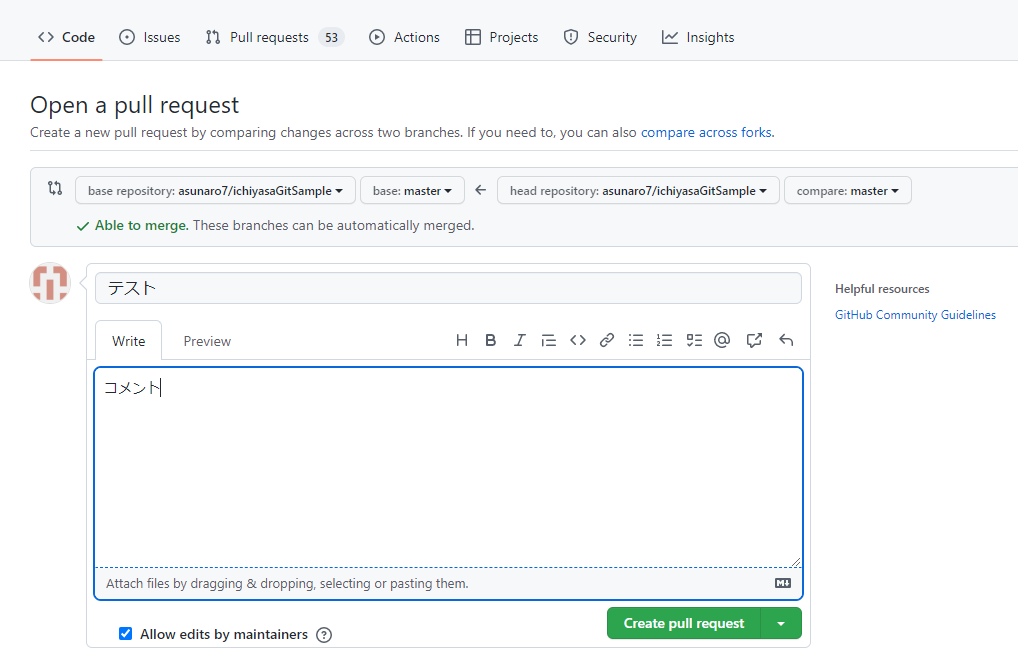
Task: Click the compare branches icon
Action: tap(55, 189)
